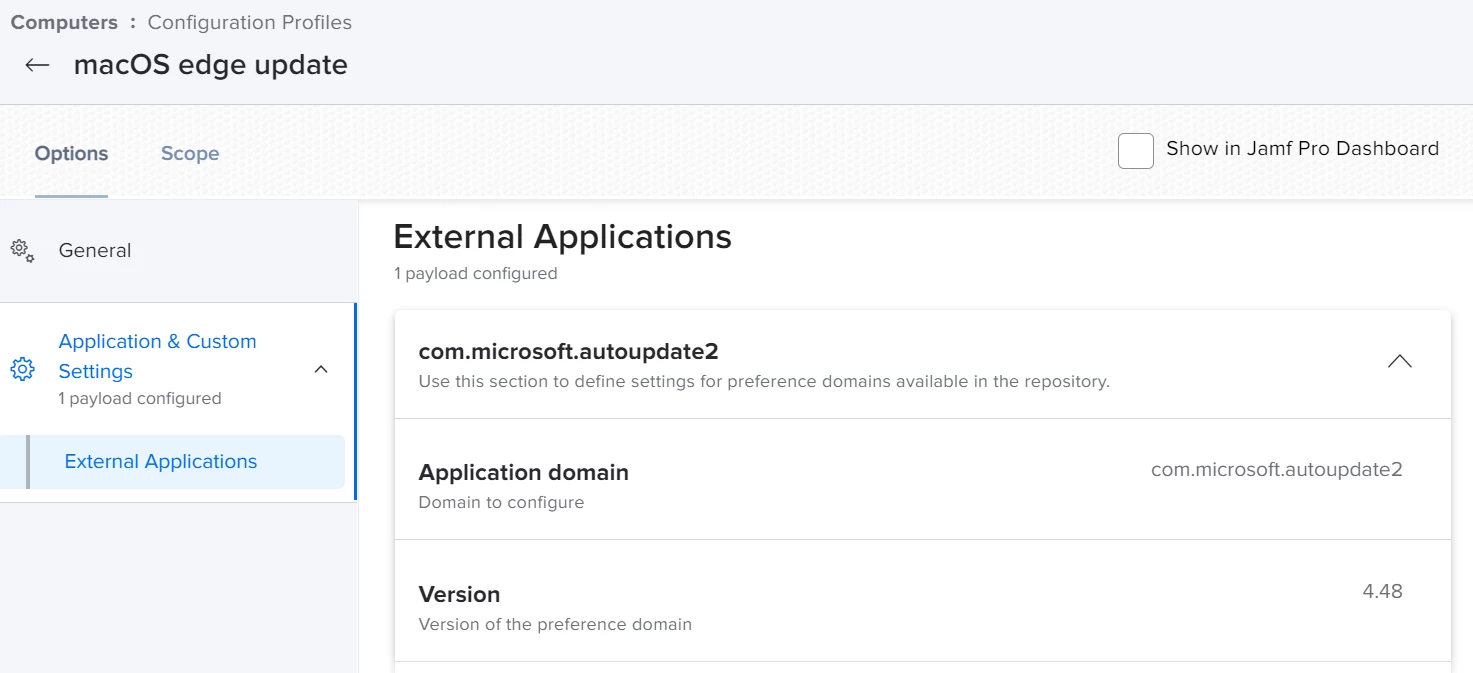Select the Options tab
Image resolution: width=1473 pixels, height=673 pixels.
[71, 153]
